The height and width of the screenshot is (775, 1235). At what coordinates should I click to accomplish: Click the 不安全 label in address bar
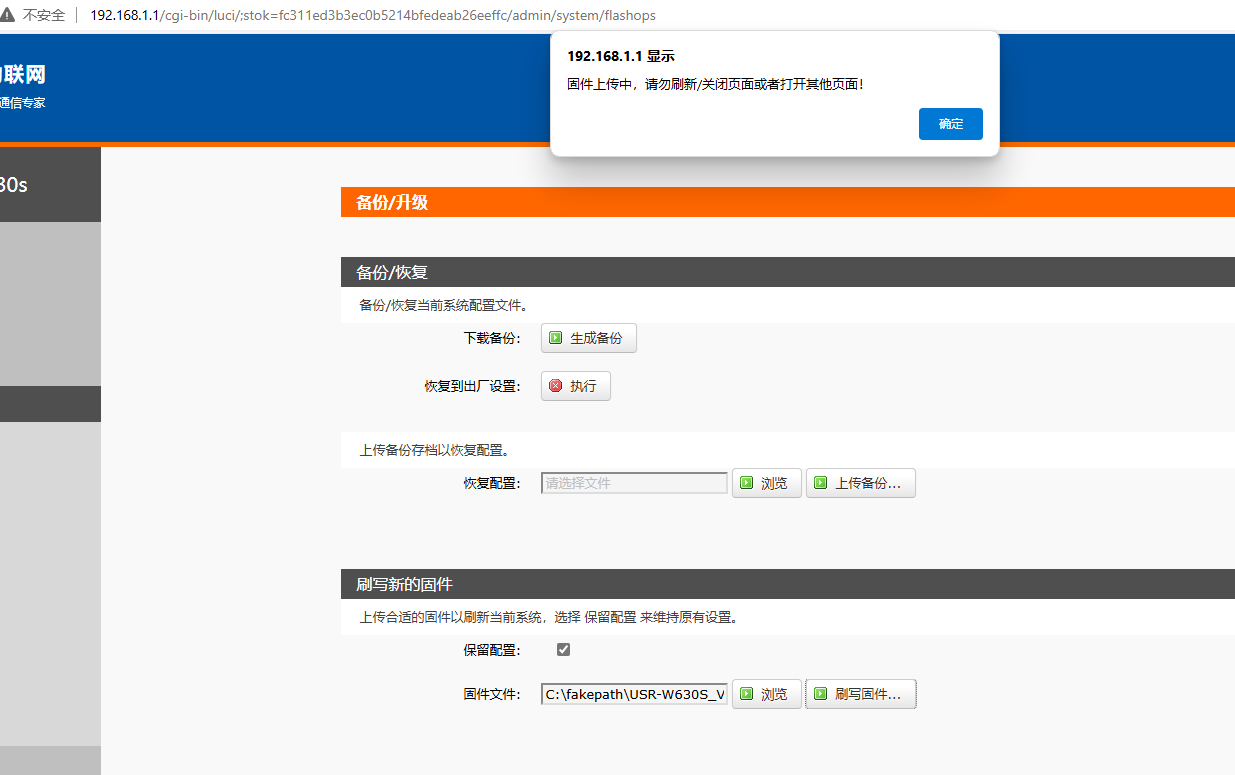(44, 16)
